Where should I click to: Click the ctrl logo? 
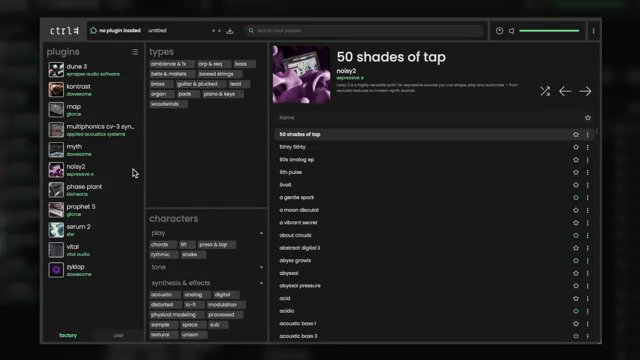click(x=64, y=31)
